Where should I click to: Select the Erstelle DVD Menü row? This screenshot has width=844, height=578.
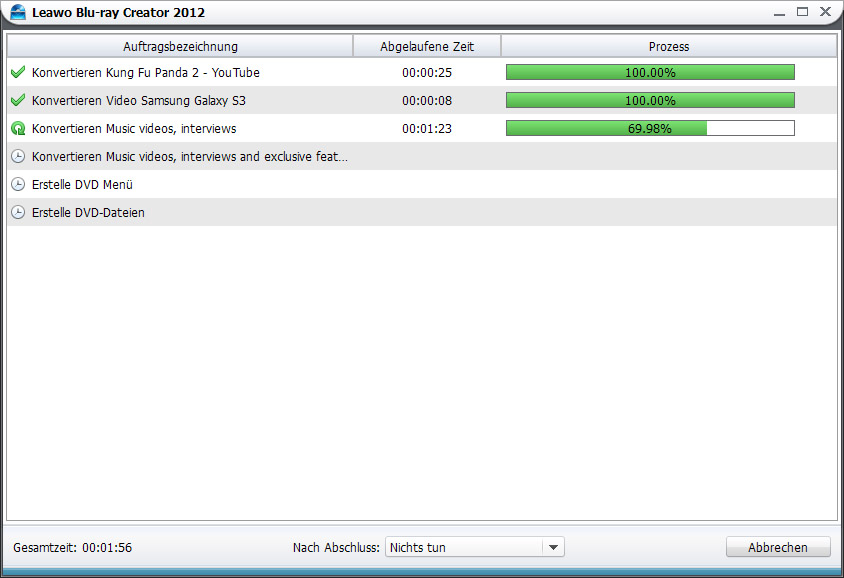point(422,184)
